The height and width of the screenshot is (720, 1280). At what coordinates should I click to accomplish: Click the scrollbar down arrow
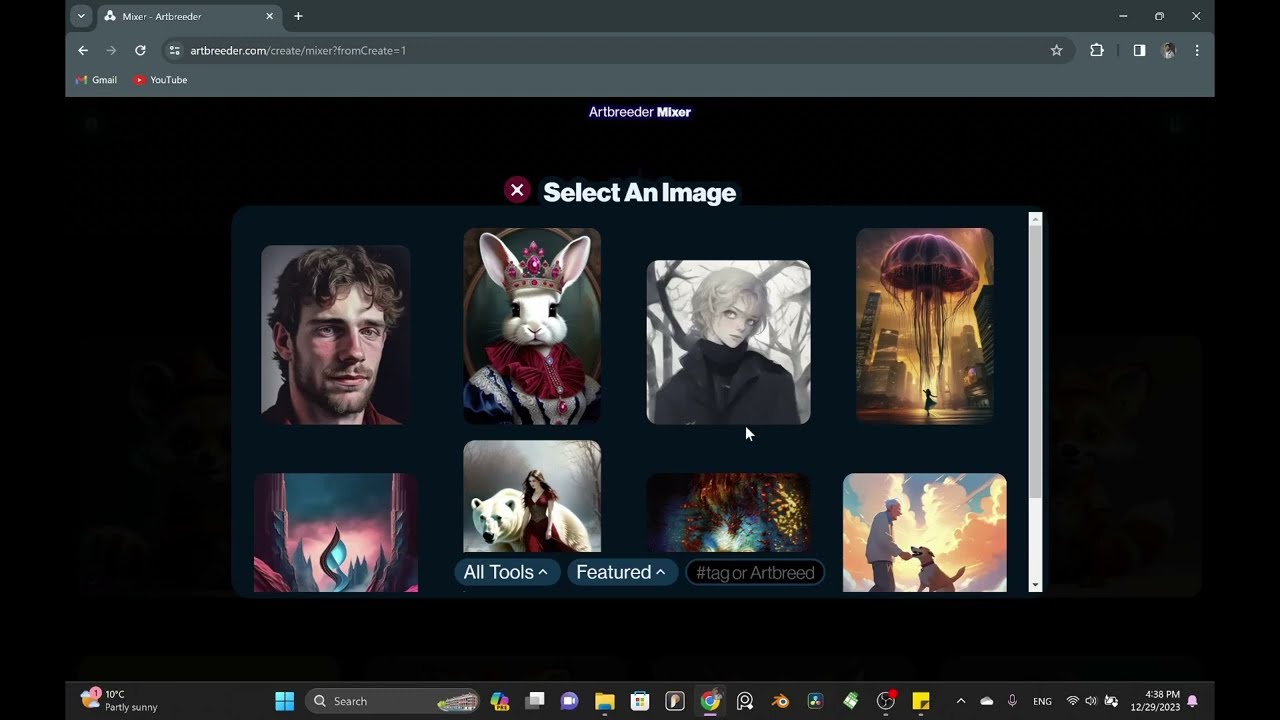[1035, 585]
